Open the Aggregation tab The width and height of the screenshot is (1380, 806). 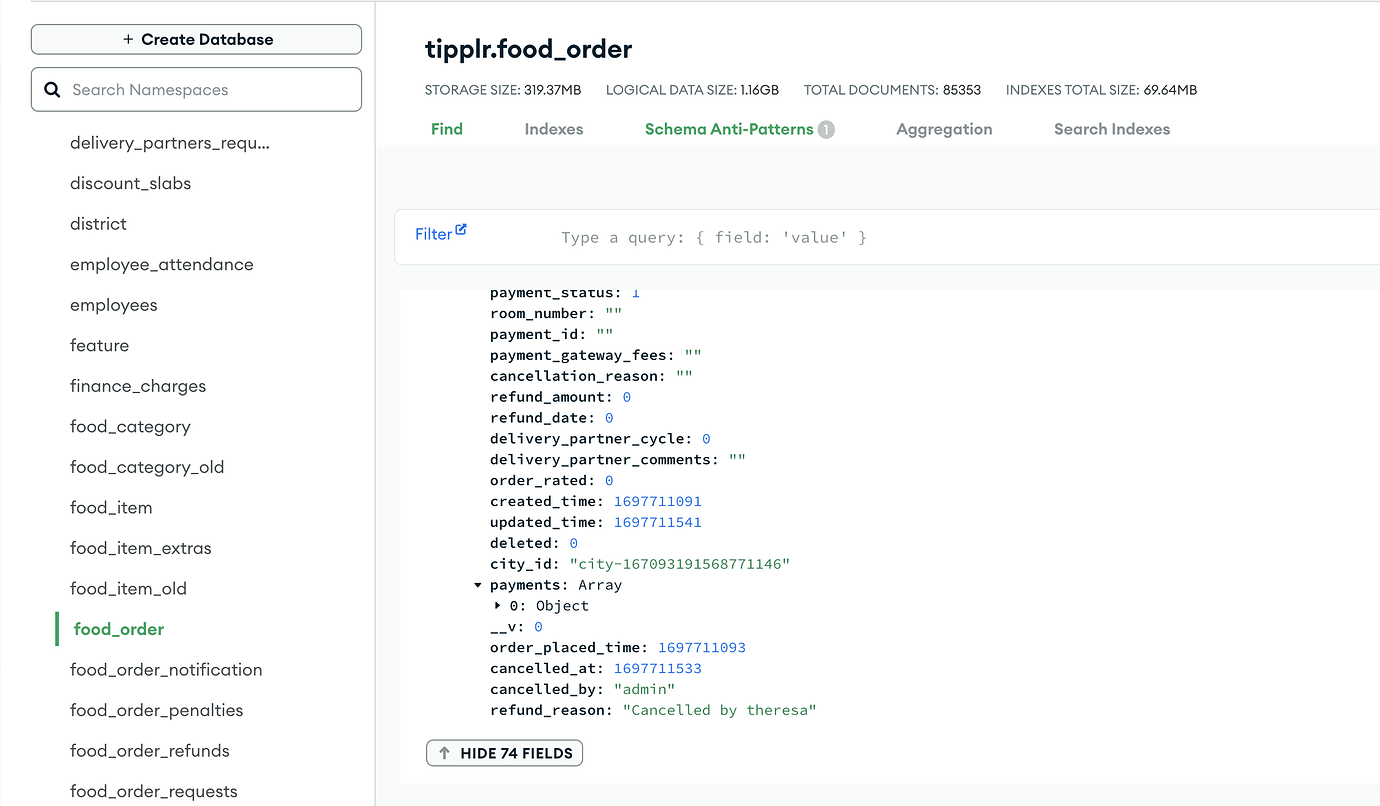pos(944,129)
